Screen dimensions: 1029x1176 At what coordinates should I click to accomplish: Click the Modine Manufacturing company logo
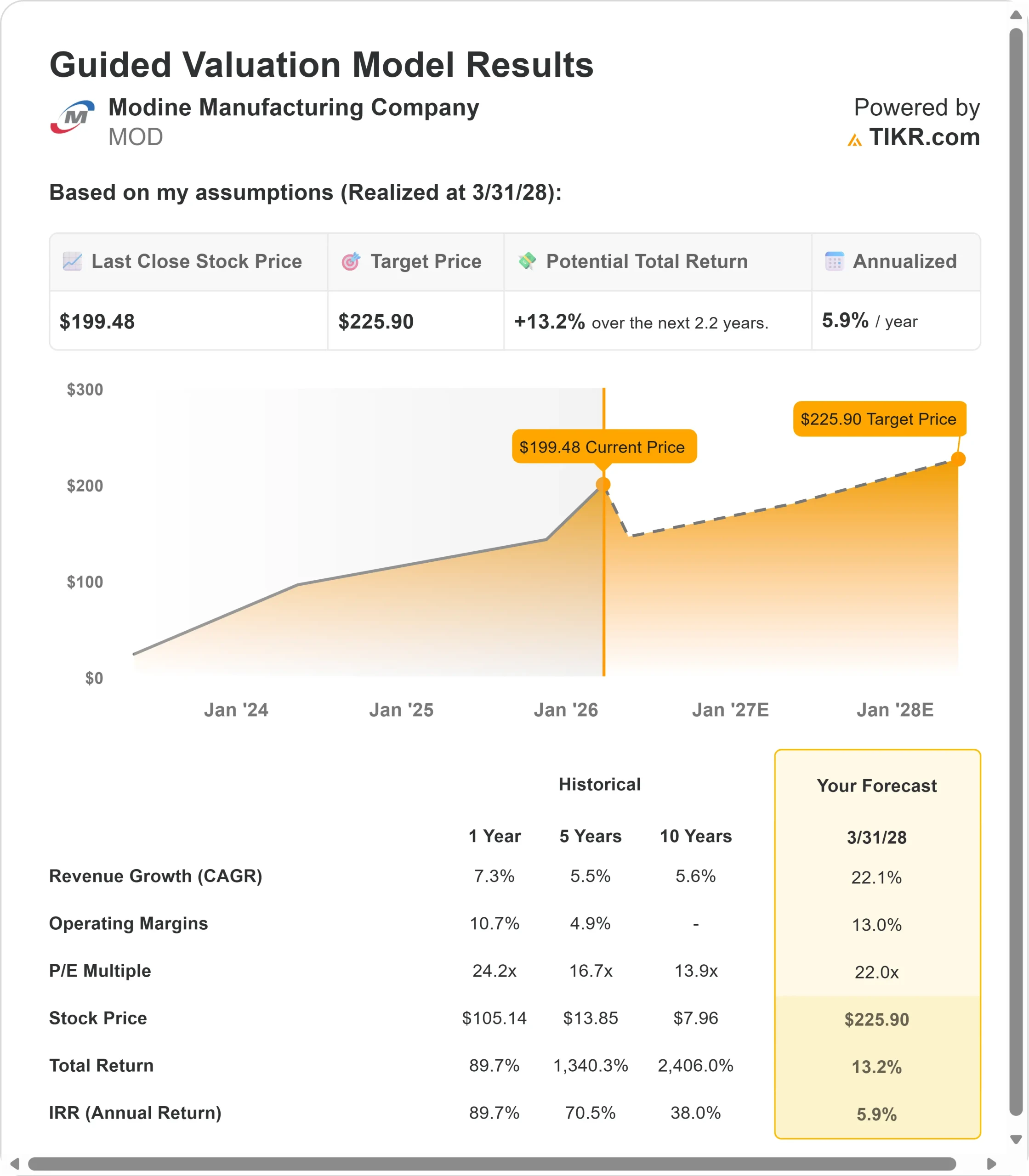[72, 117]
